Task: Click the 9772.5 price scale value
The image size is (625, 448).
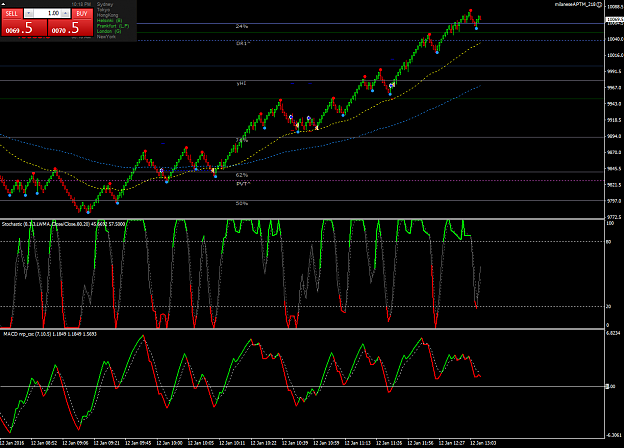Action: point(614,217)
